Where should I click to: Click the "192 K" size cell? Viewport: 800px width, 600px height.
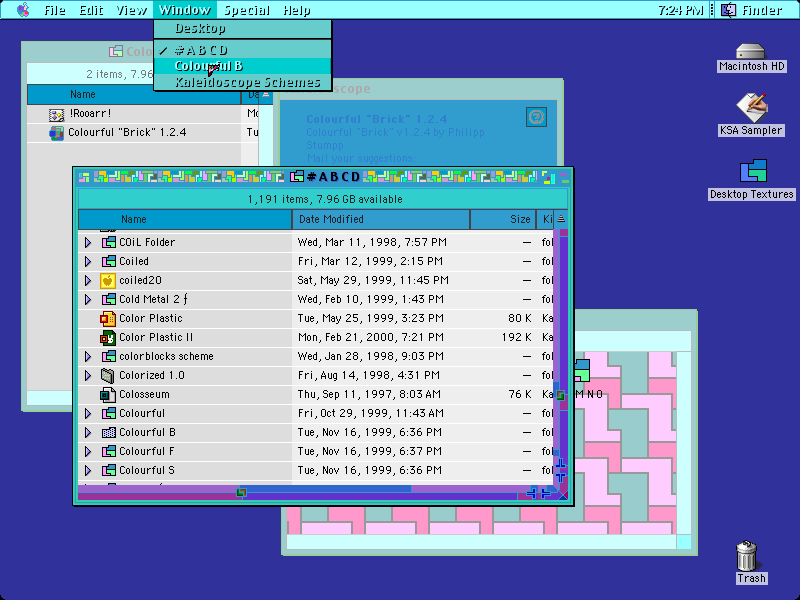coord(516,337)
